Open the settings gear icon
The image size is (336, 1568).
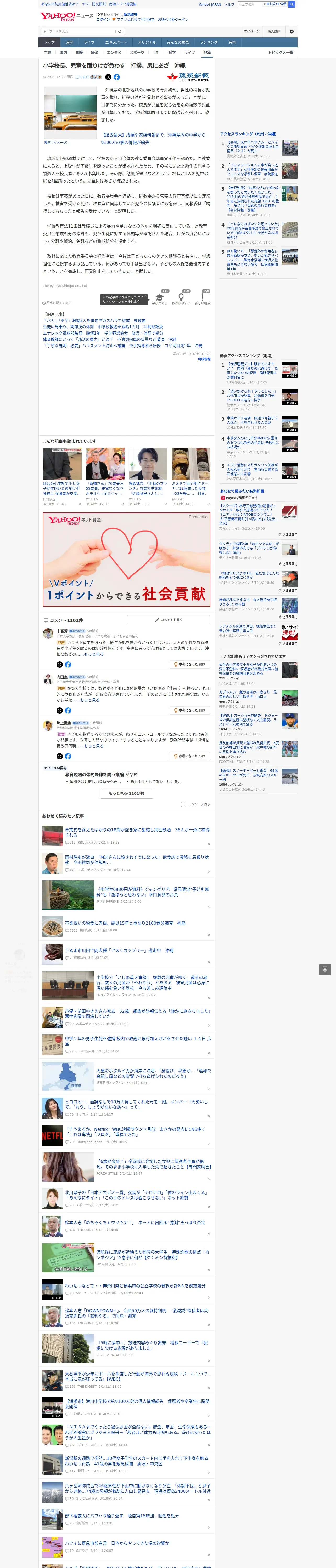(292, 32)
